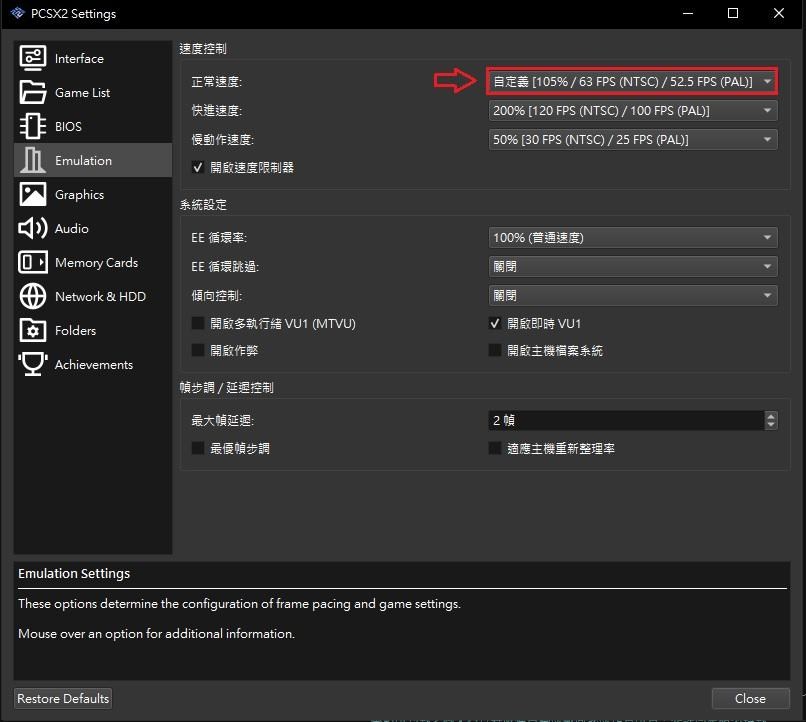Click the Interface sidebar icon
Screen dimensions: 806x722
(33, 59)
